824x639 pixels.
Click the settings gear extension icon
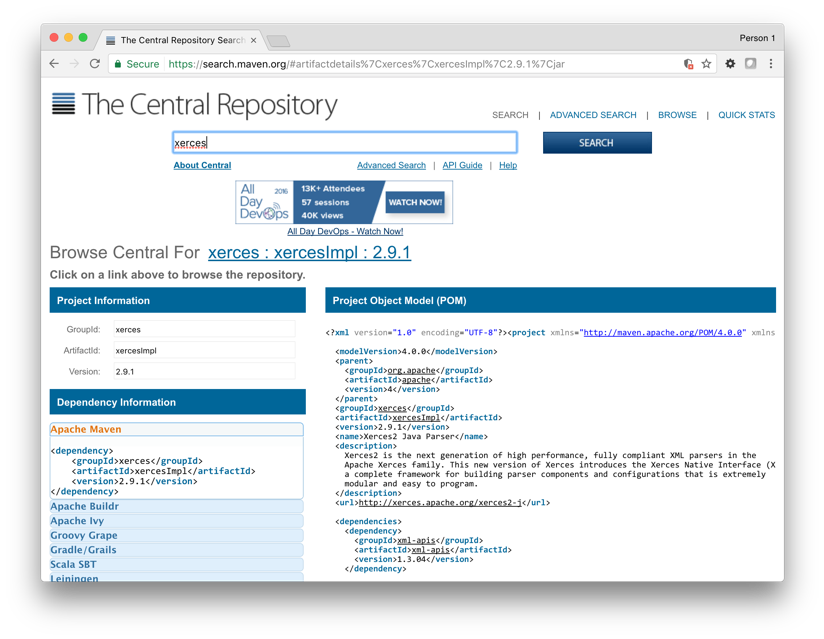click(x=730, y=64)
